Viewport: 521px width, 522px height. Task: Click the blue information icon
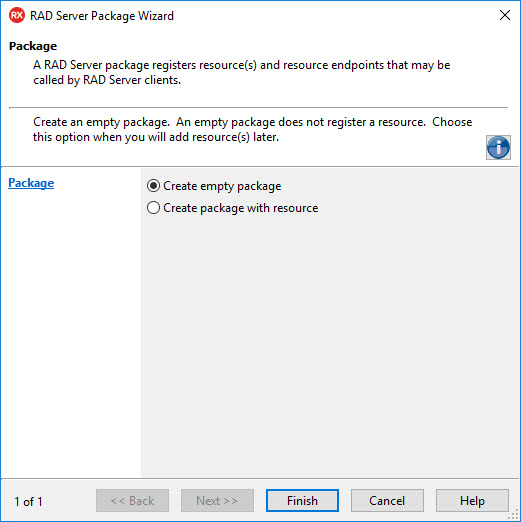tap(498, 147)
